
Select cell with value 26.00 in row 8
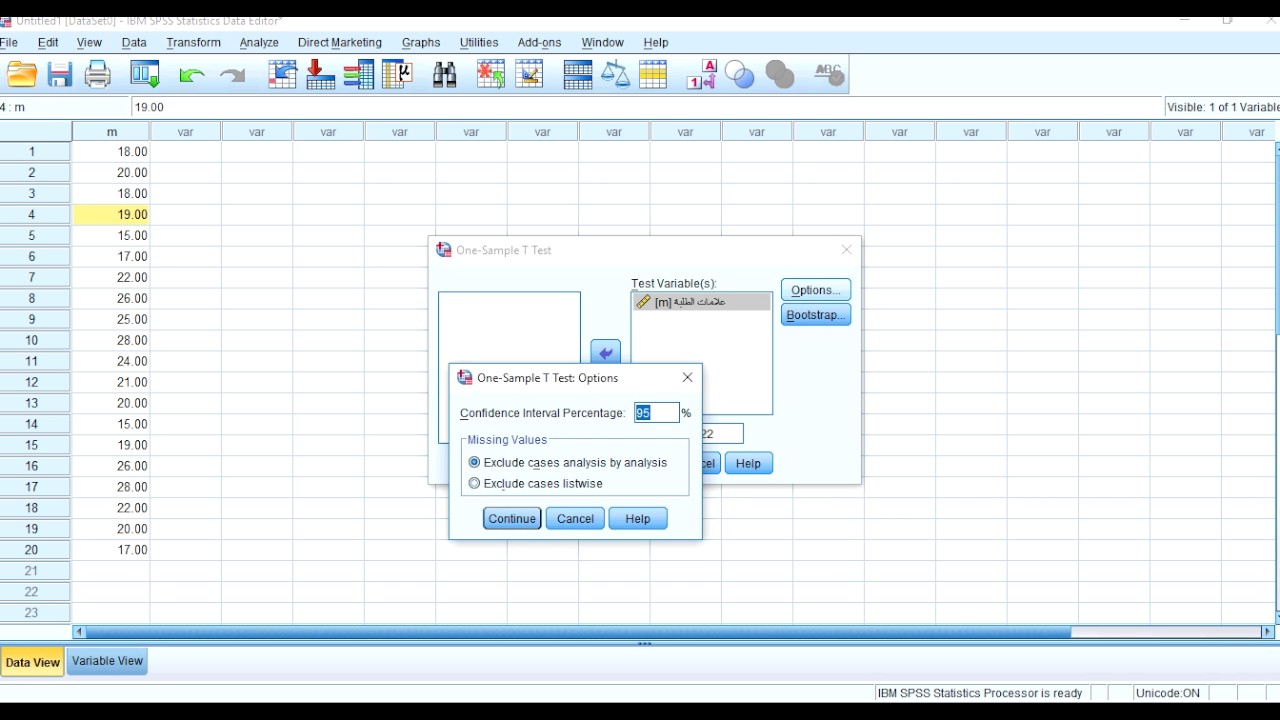coord(111,298)
